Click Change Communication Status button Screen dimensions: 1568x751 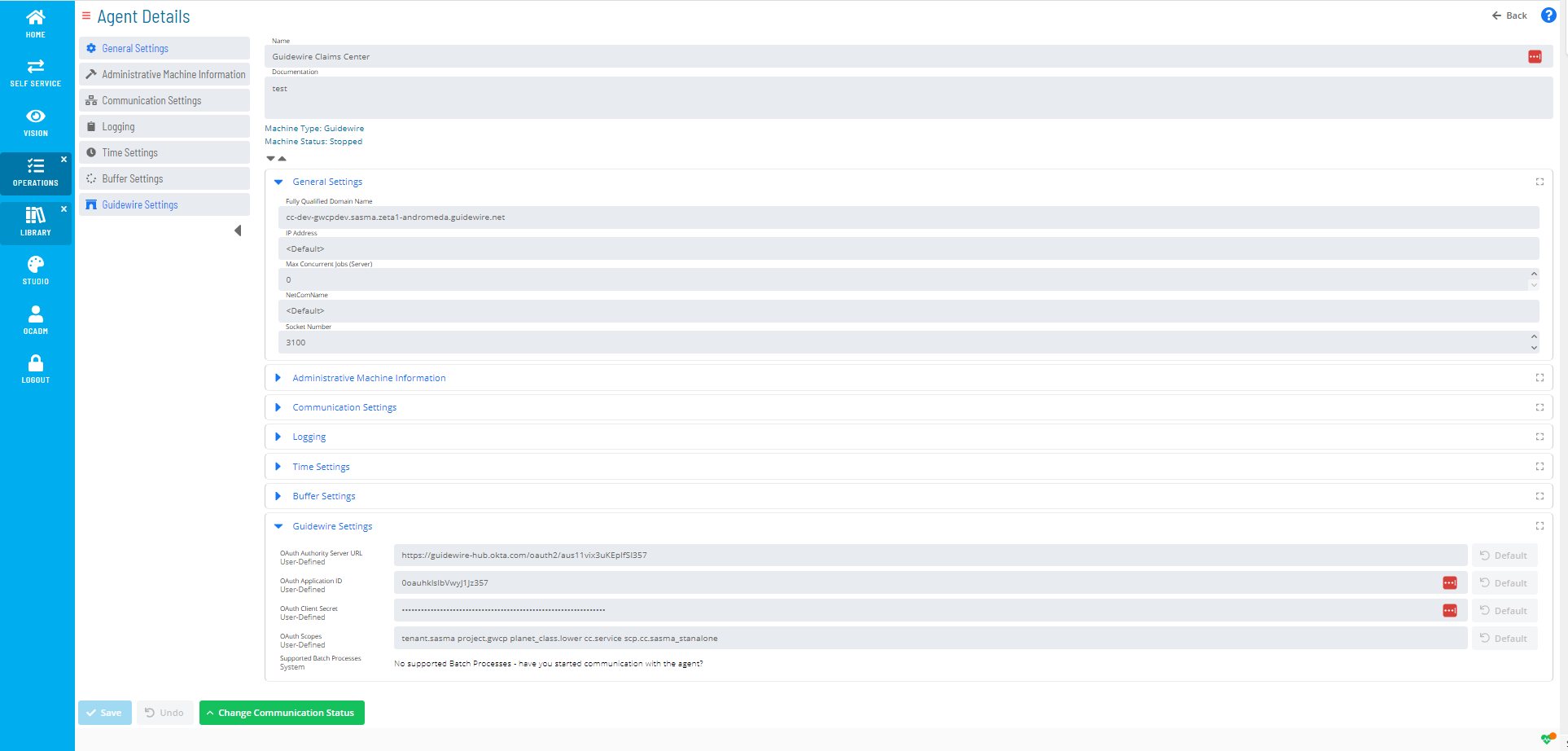pos(282,713)
